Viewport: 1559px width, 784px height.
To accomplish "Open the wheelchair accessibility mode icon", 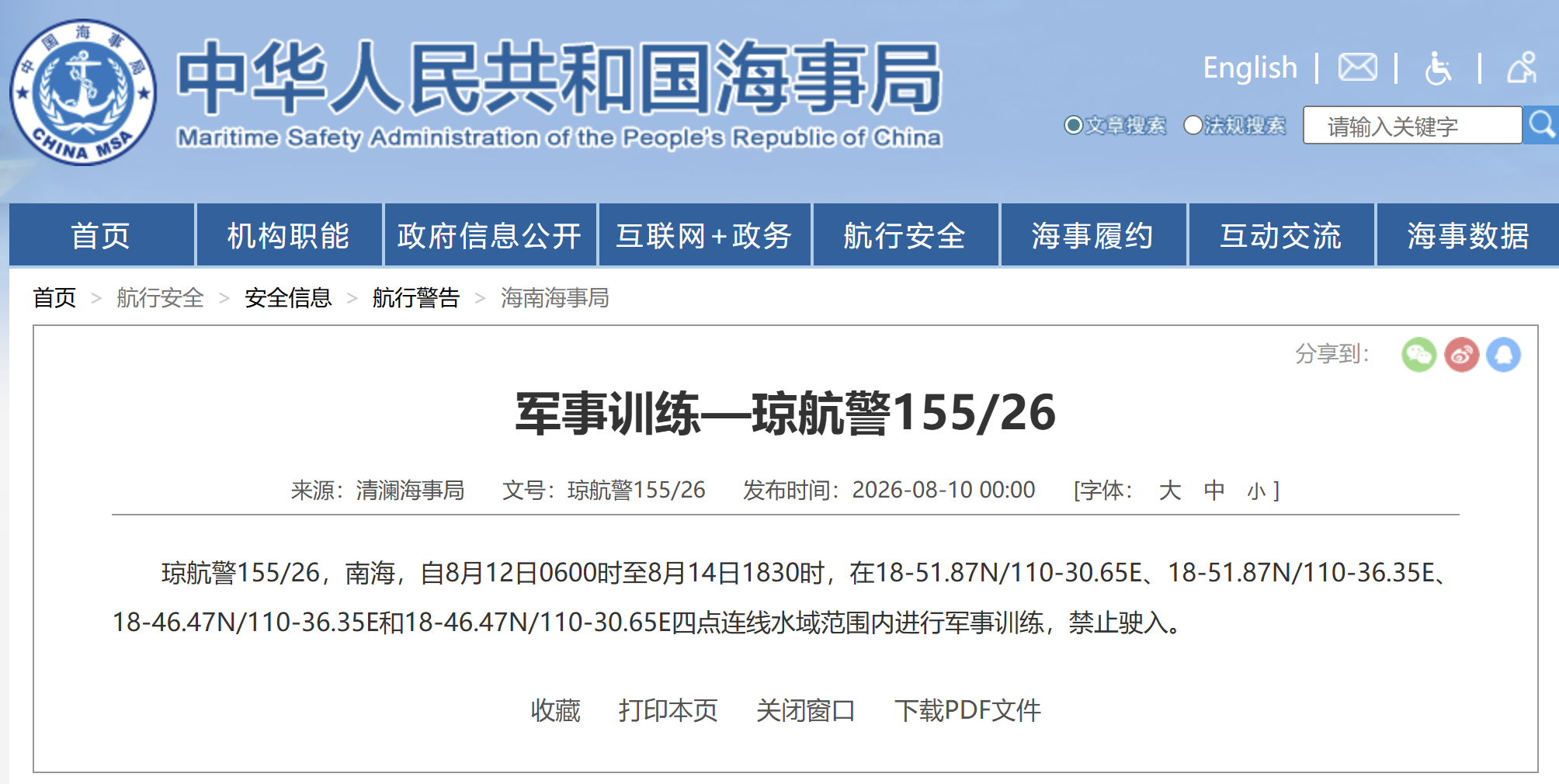I will [1438, 68].
